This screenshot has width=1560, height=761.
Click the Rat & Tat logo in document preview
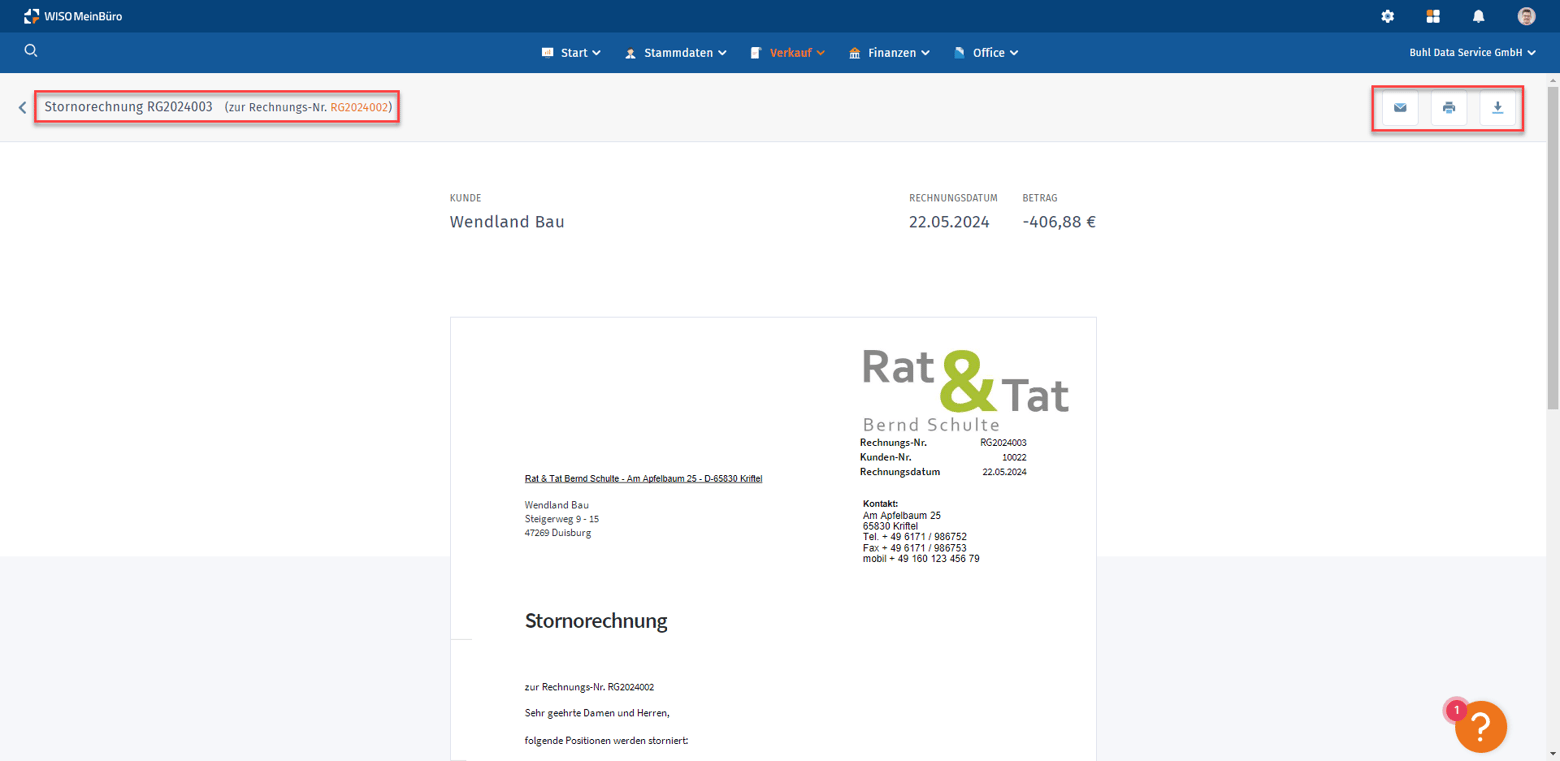pyautogui.click(x=965, y=389)
